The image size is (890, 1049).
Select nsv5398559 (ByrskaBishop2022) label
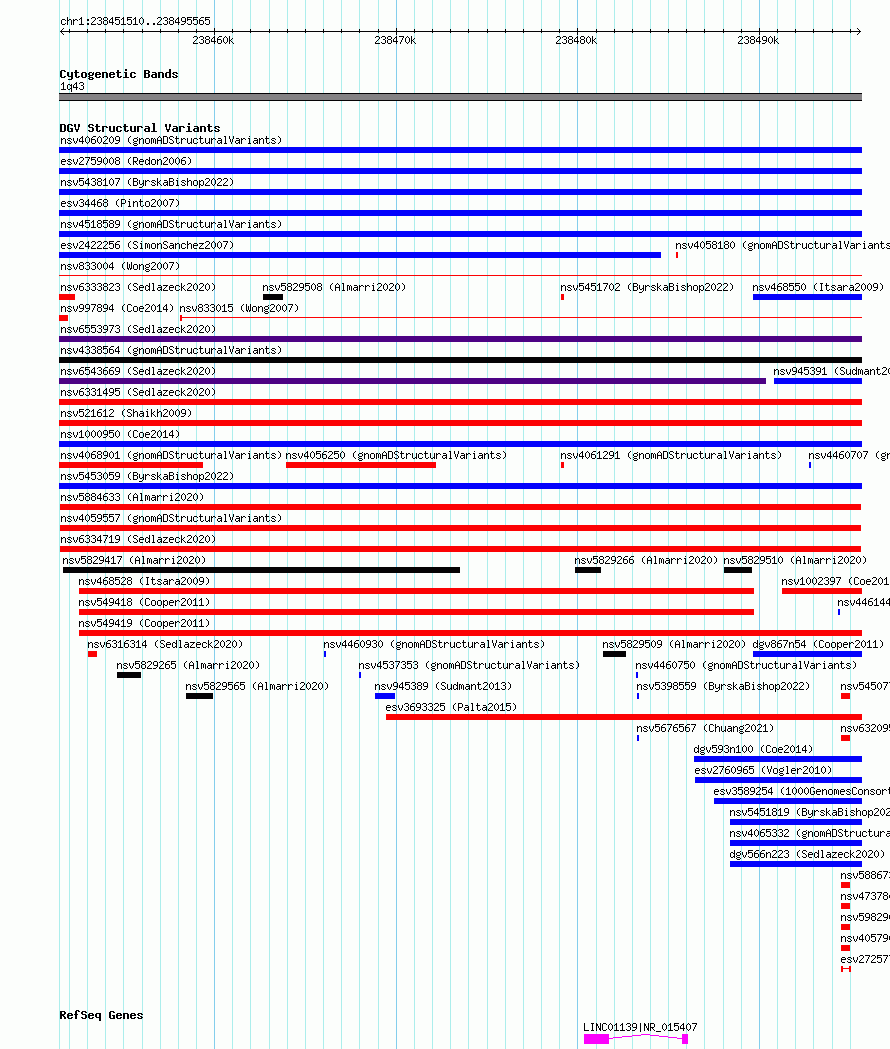(723, 686)
